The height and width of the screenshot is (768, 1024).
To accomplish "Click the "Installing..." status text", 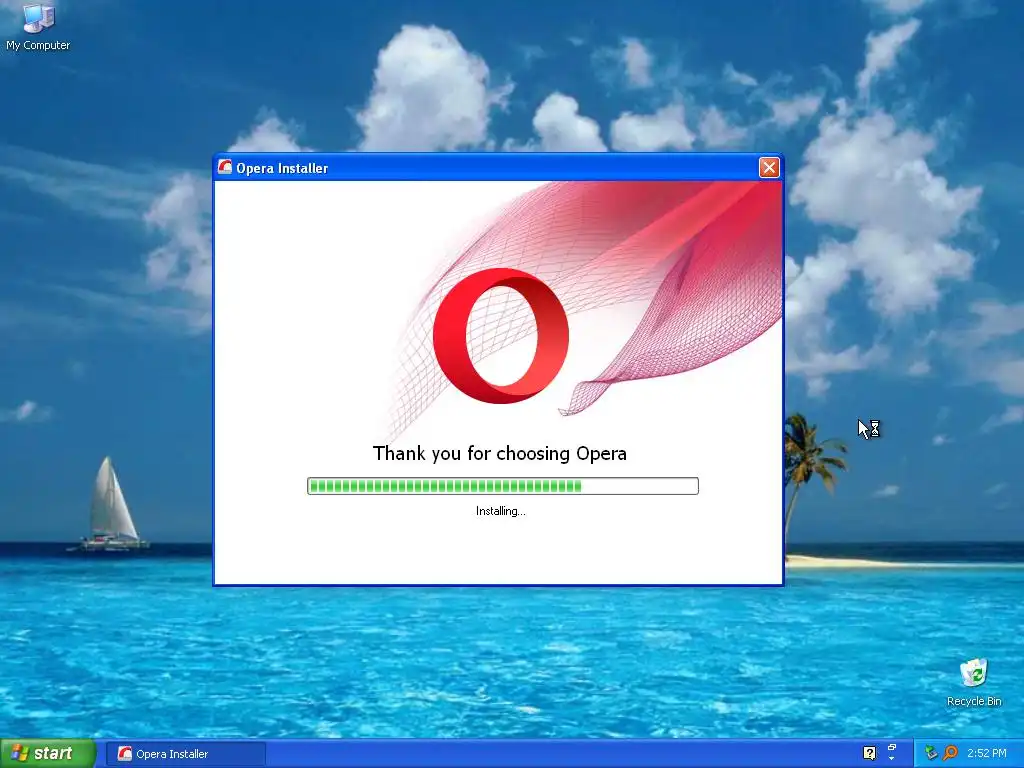I will pos(500,511).
